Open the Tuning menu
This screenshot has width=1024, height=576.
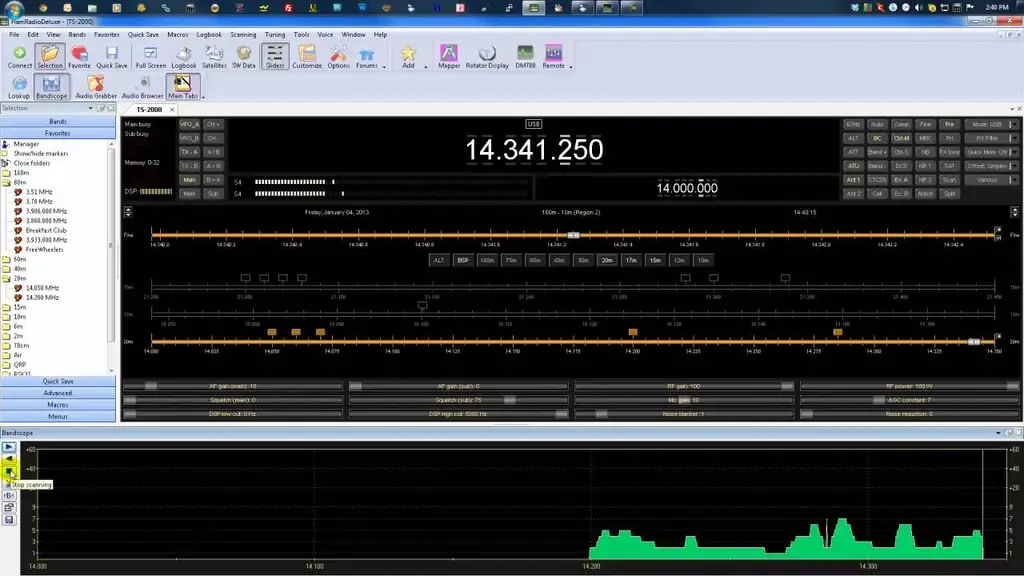[x=274, y=35]
